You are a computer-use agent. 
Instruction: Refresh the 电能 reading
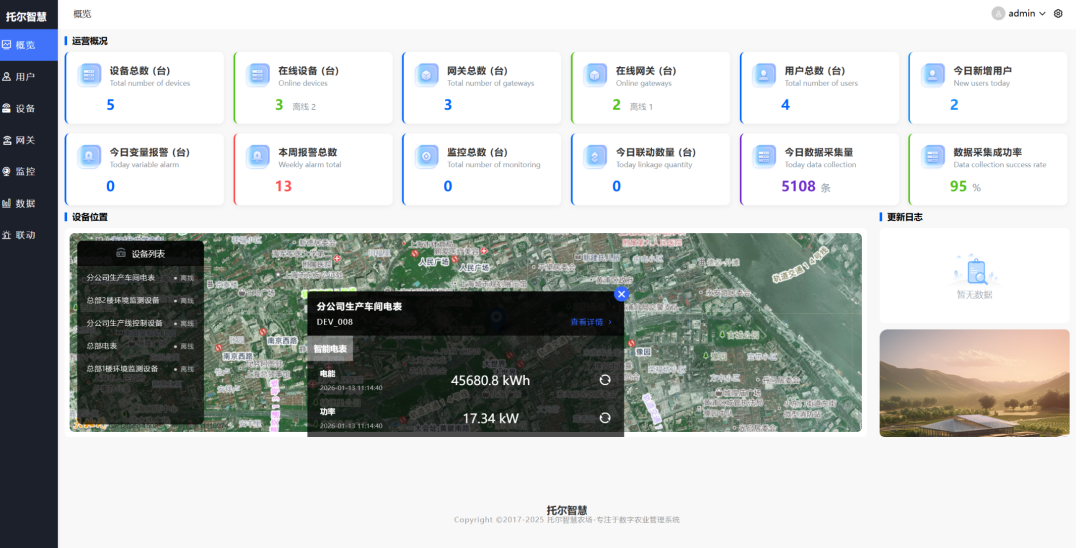tap(605, 380)
